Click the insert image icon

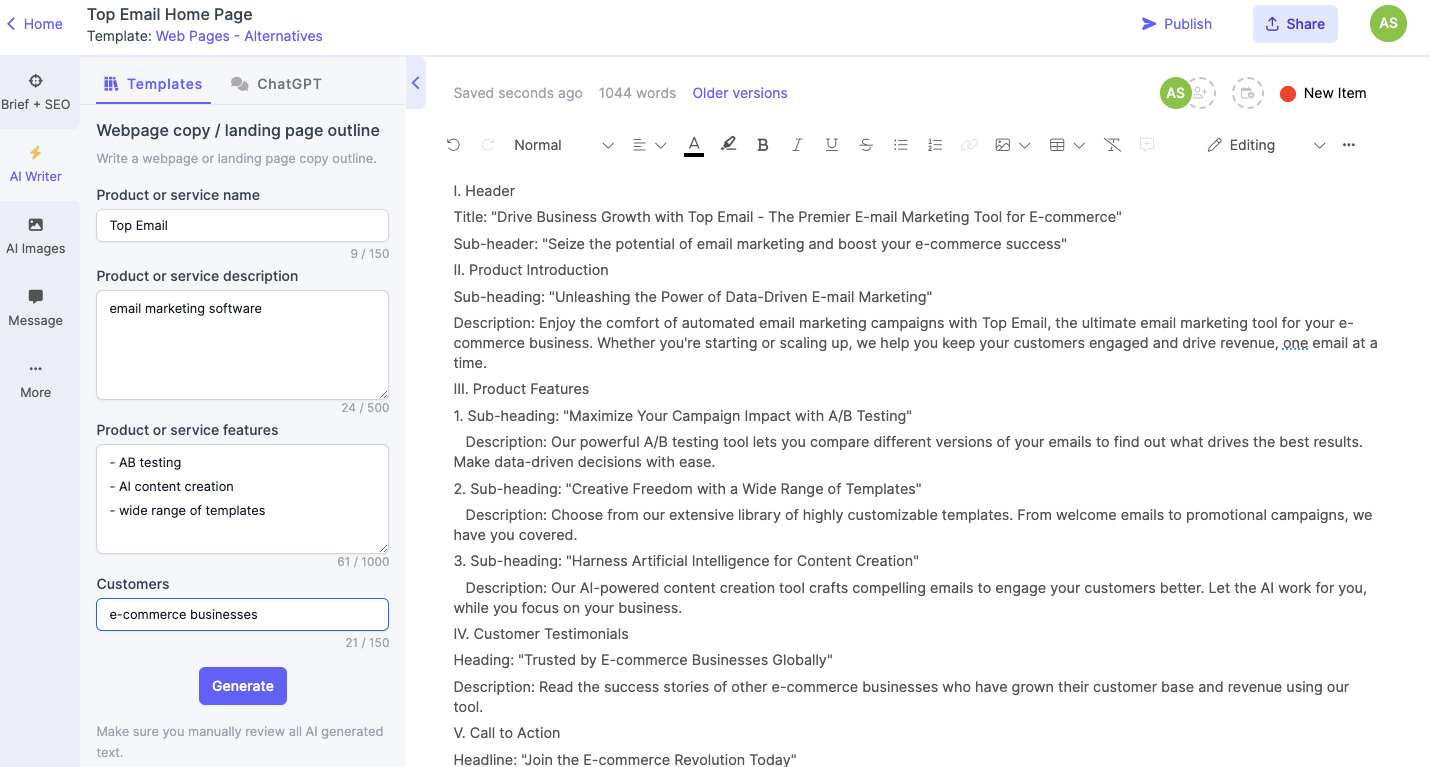(x=1003, y=145)
